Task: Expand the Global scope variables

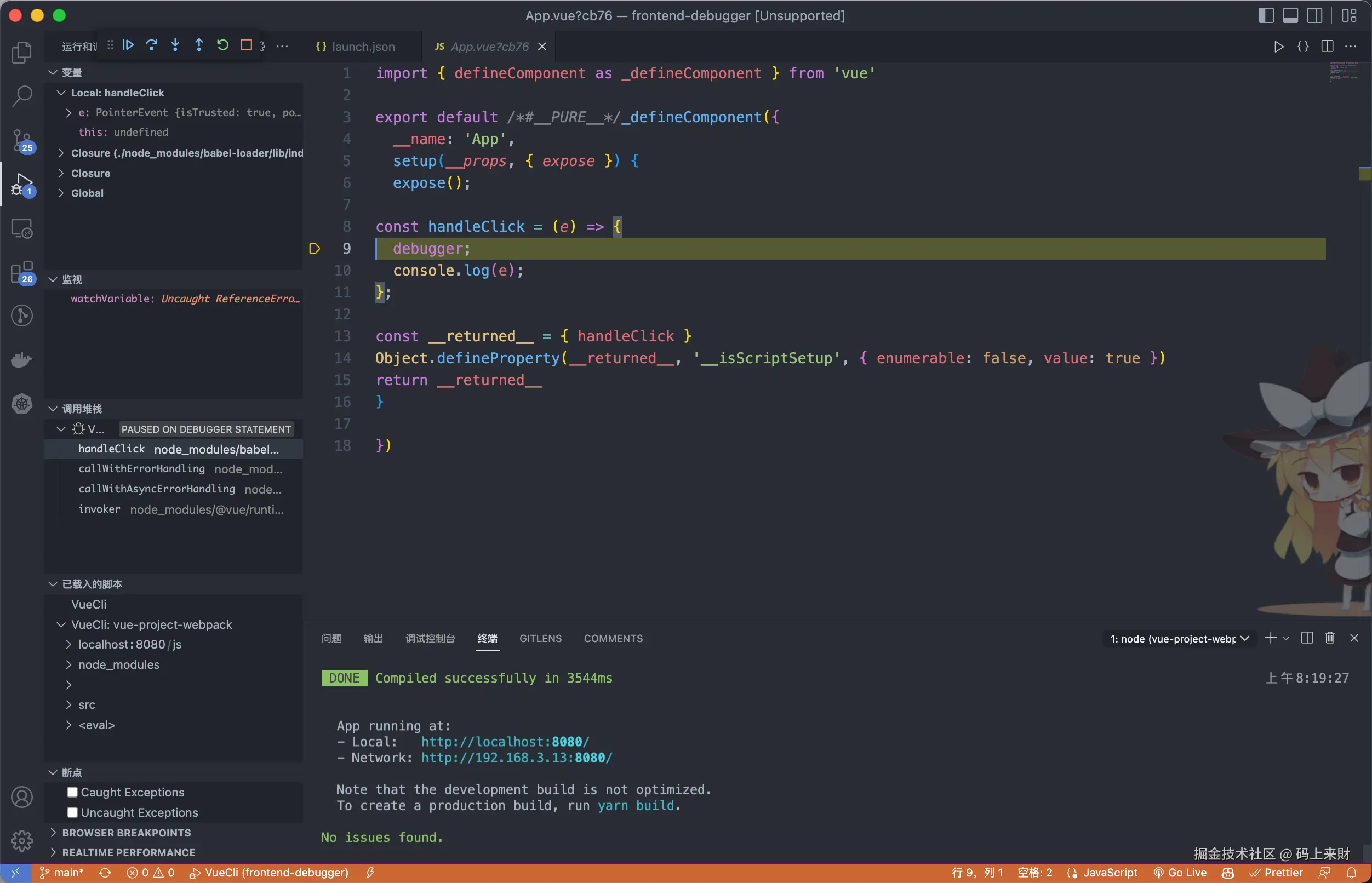Action: click(87, 193)
